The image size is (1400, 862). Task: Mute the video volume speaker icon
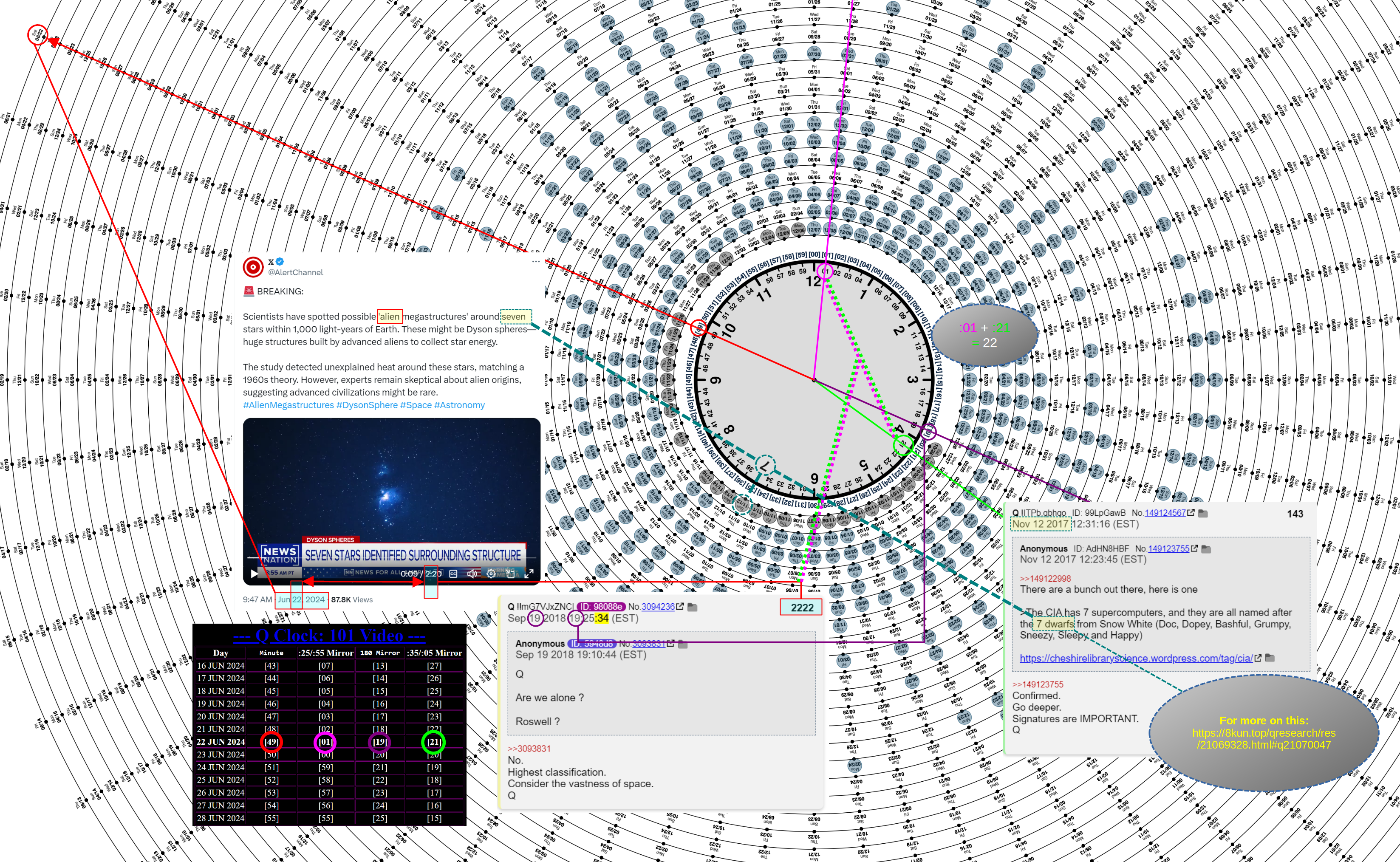(x=472, y=574)
